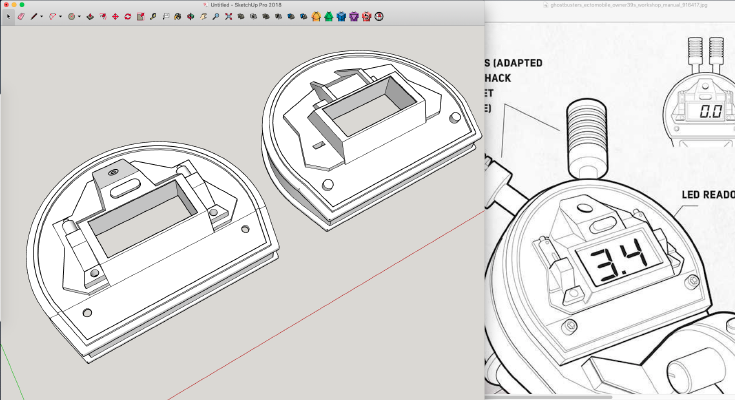Select the Circle shapes tool

point(71,16)
